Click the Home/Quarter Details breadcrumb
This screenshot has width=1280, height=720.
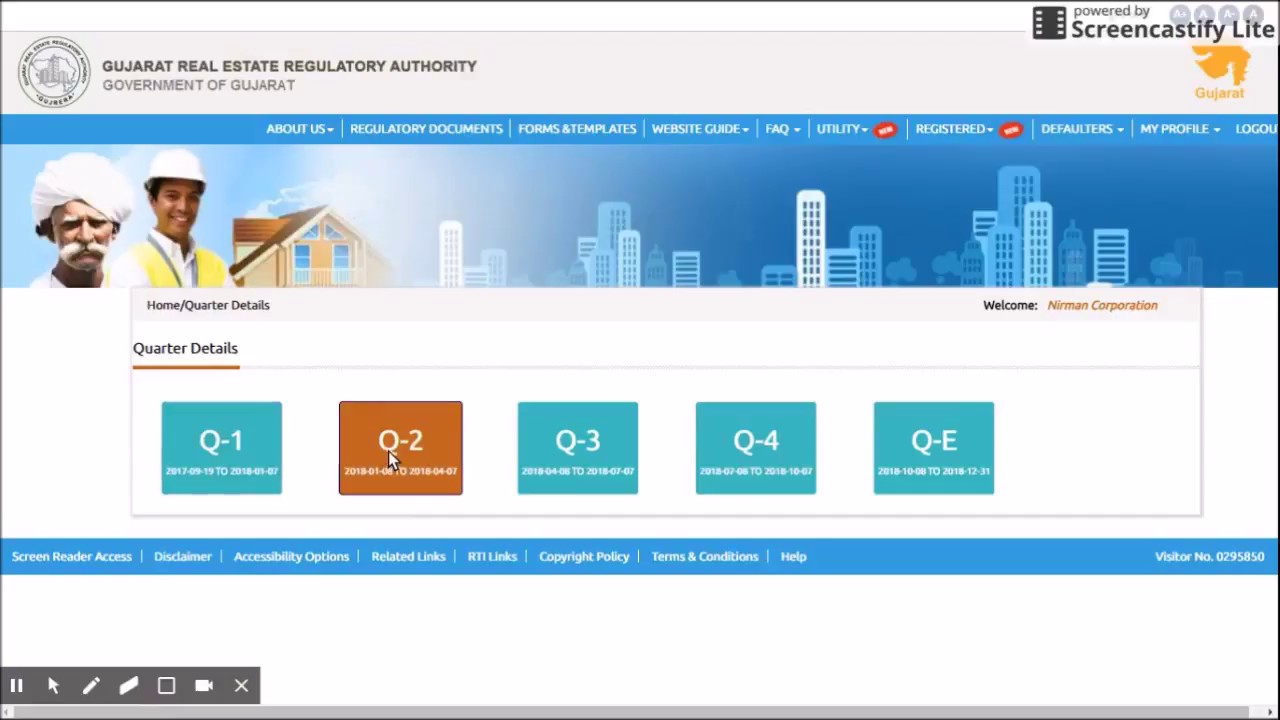coord(208,305)
